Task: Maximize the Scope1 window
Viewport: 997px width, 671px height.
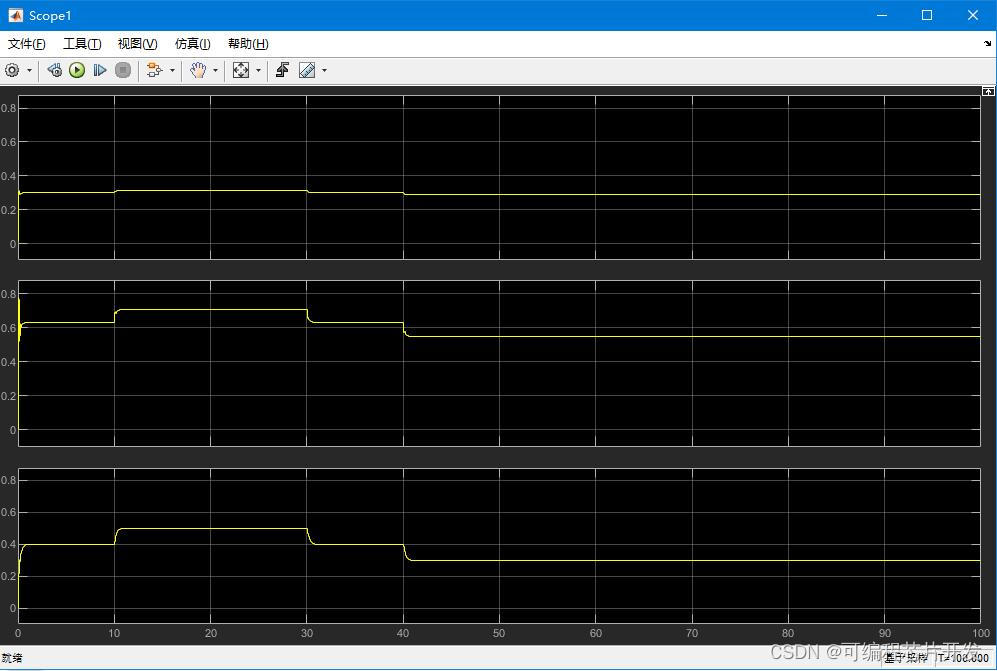Action: (x=927, y=15)
